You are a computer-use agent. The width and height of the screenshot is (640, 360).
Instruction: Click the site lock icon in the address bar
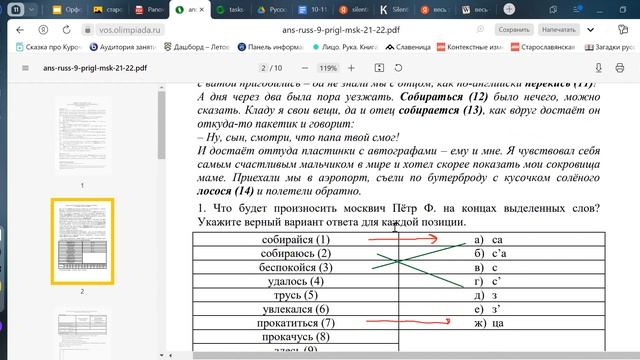point(87,30)
